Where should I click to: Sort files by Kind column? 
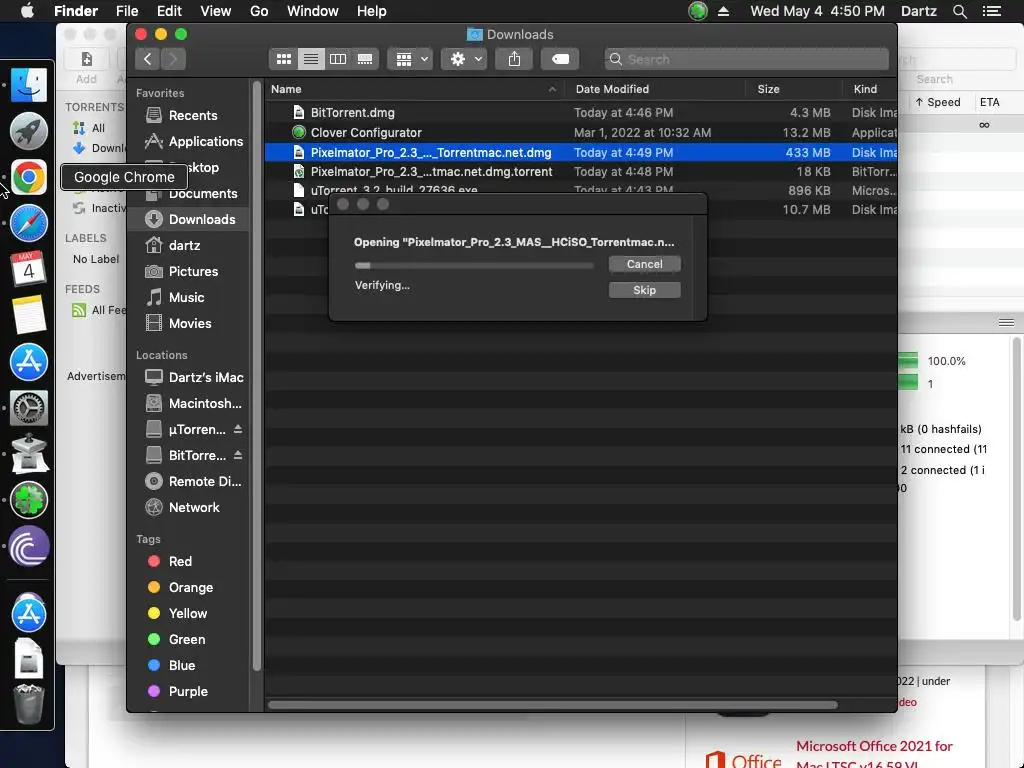coord(869,89)
